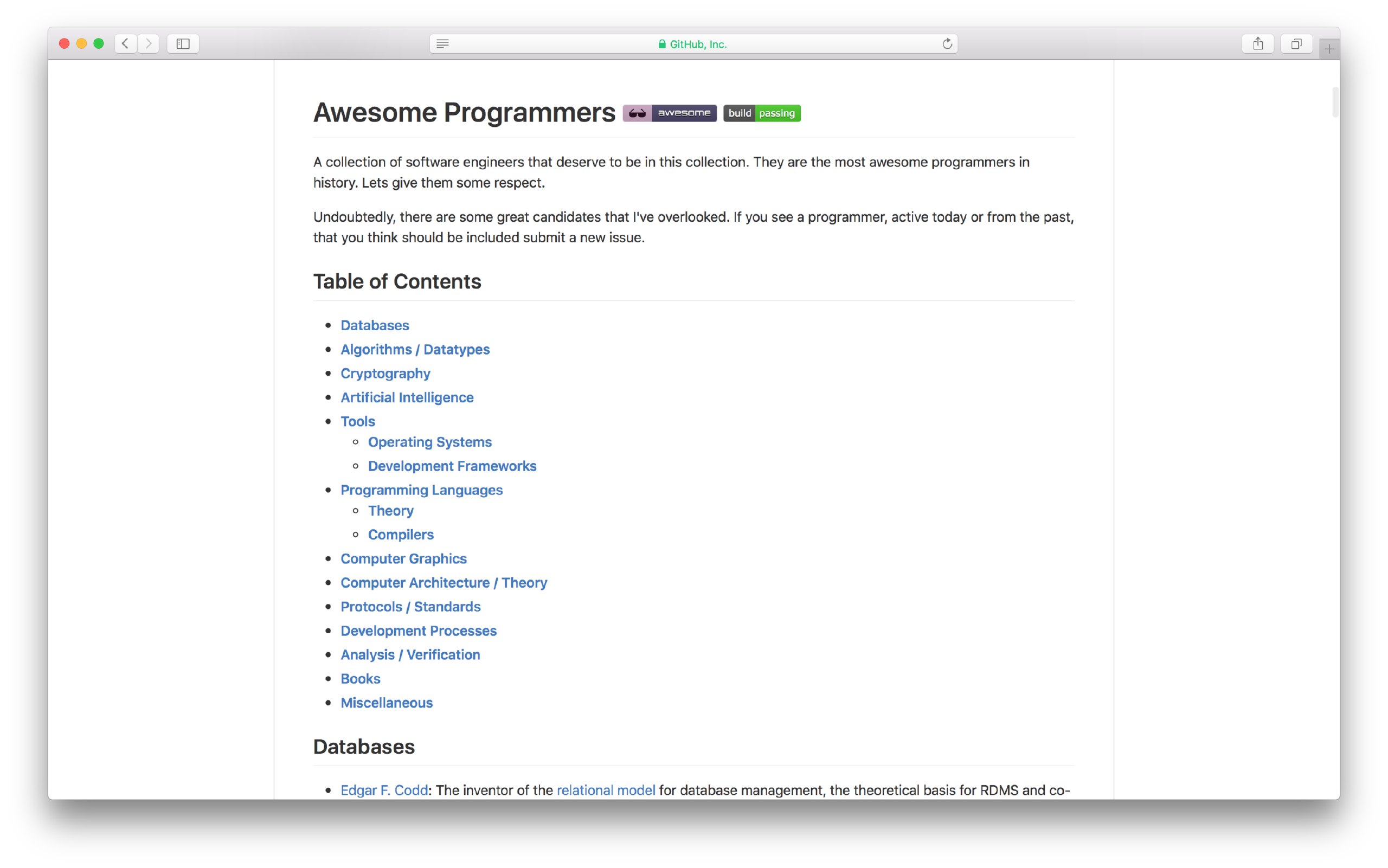This screenshot has width=1388, height=868.
Task: Minimize the window with yellow button
Action: point(81,43)
